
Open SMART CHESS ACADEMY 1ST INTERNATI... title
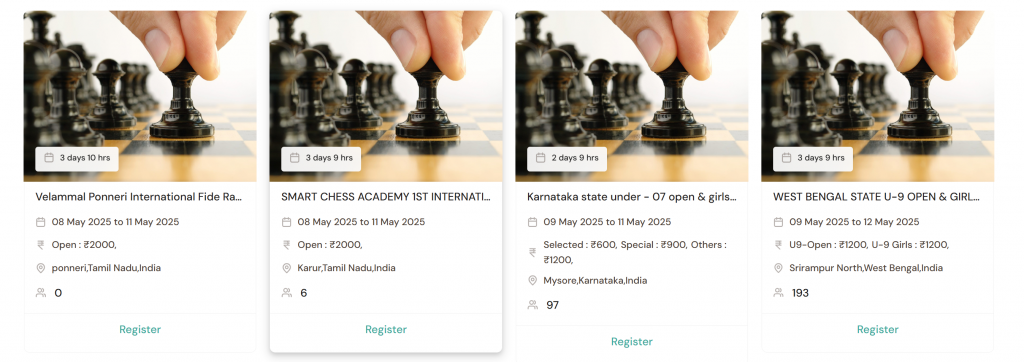pyautogui.click(x=385, y=197)
